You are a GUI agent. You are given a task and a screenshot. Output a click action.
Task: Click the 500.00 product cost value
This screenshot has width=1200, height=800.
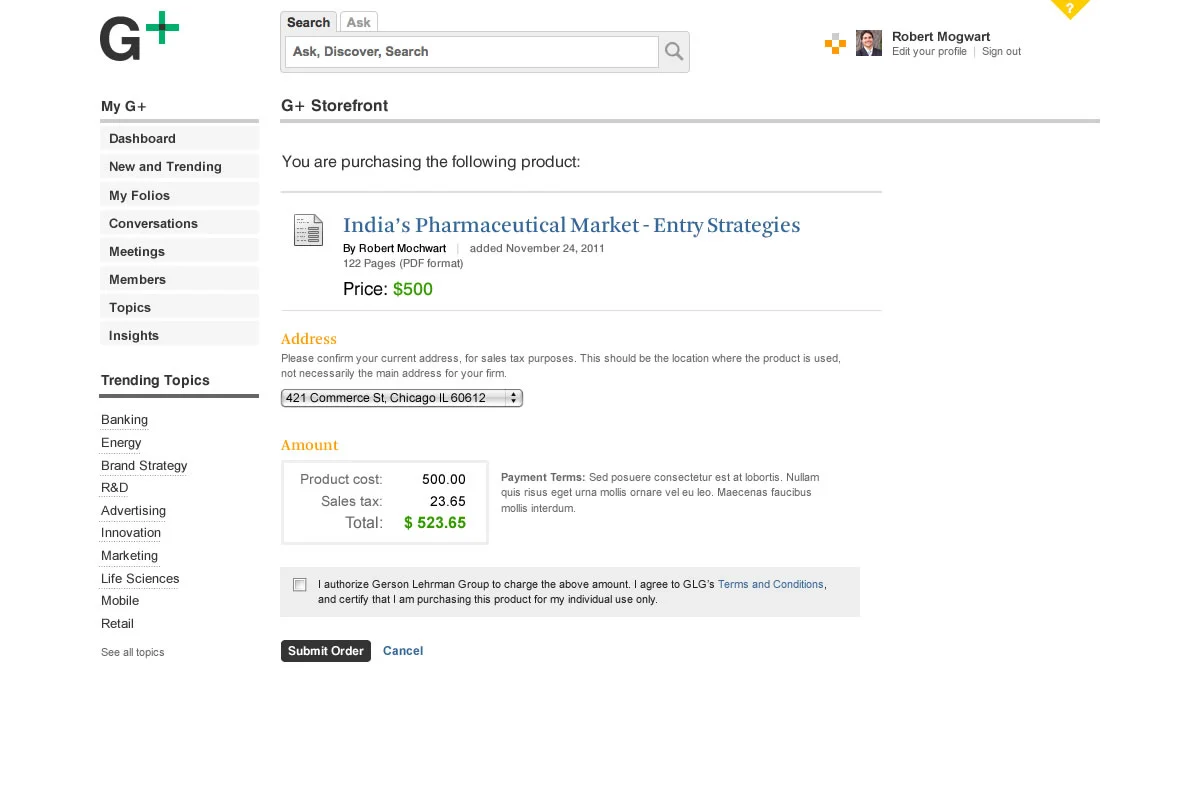(444, 480)
